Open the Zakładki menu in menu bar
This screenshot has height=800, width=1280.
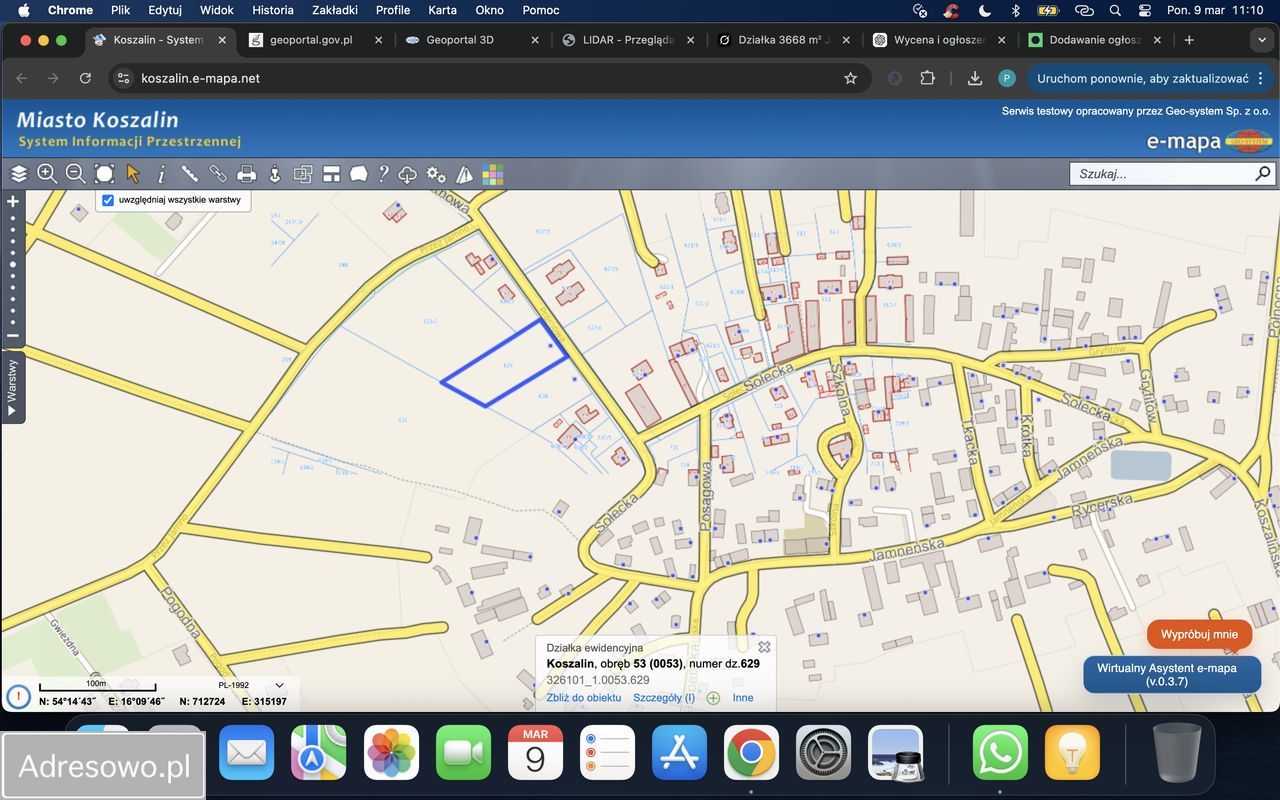pyautogui.click(x=335, y=10)
